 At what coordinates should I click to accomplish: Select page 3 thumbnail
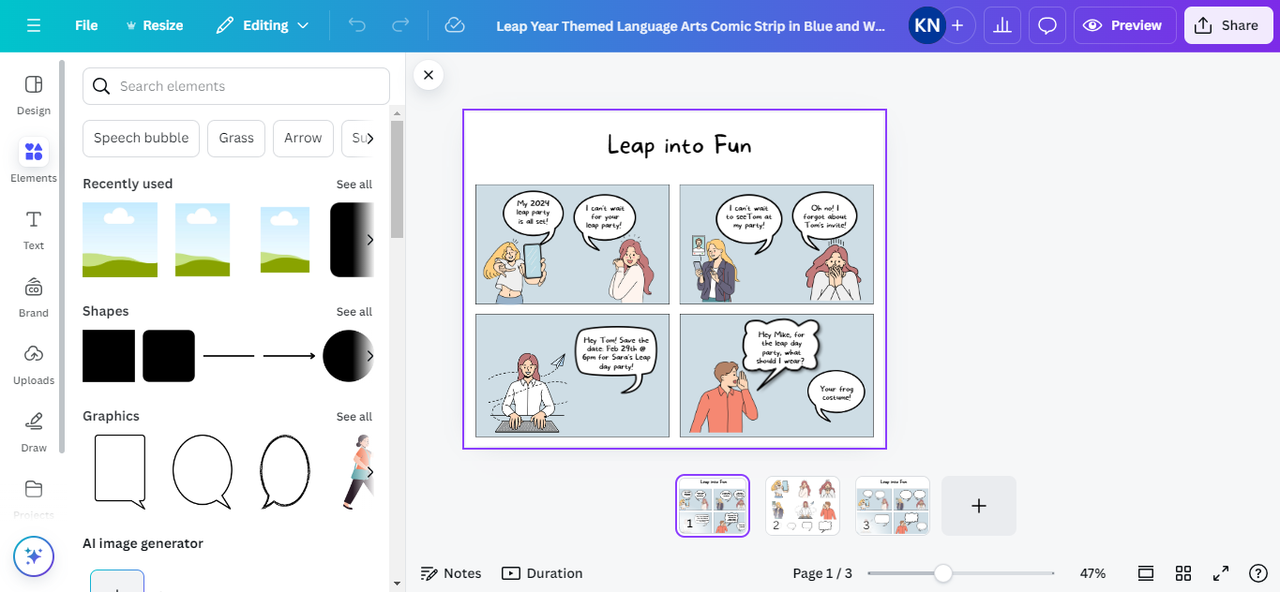tap(892, 506)
